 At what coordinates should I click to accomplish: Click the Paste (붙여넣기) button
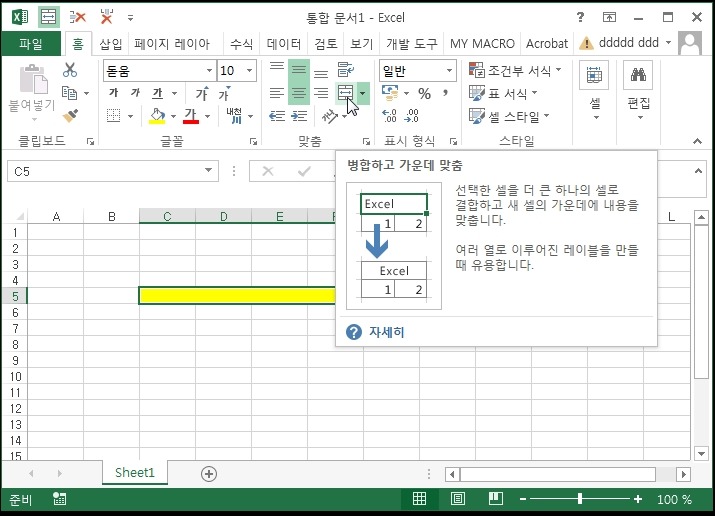tap(32, 93)
